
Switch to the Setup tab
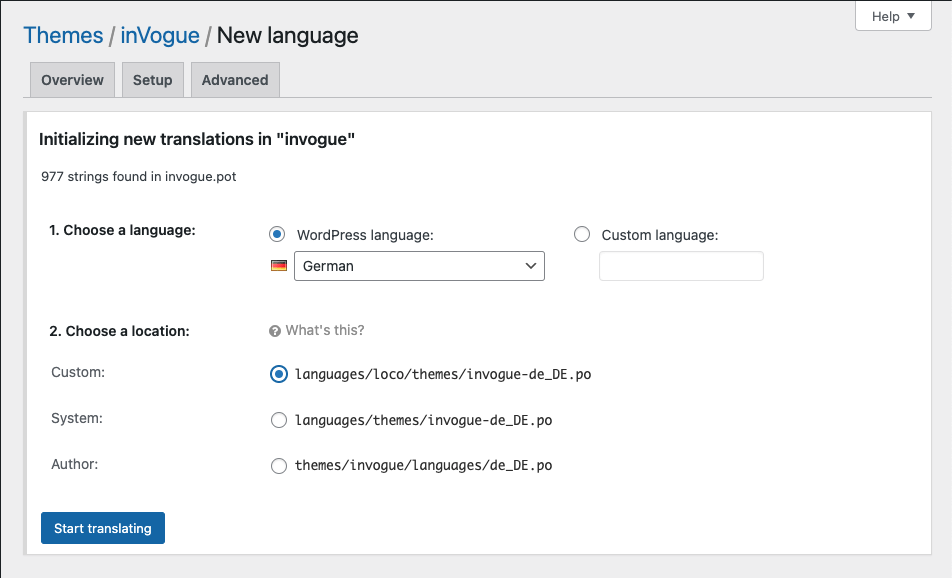click(153, 80)
